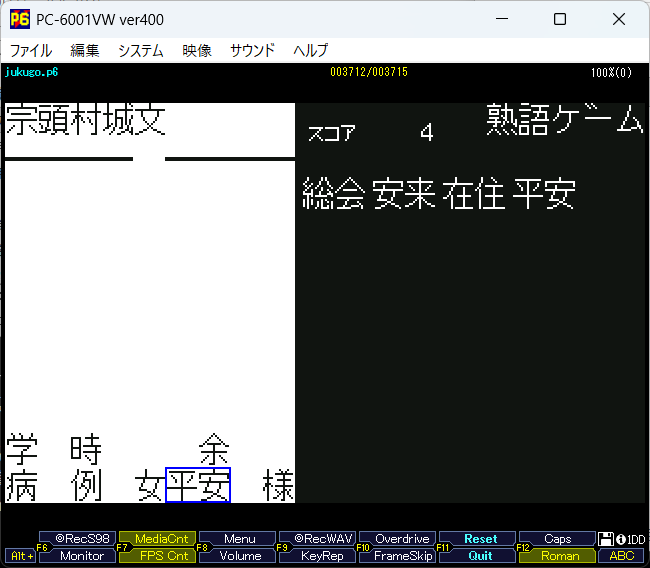The width and height of the screenshot is (650, 568).
Task: Click the highlighted 平安 word in game
Action: pyautogui.click(x=198, y=486)
